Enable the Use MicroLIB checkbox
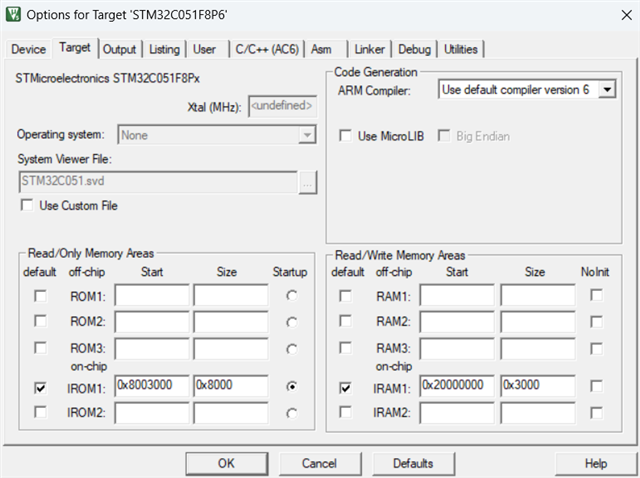 (346, 135)
